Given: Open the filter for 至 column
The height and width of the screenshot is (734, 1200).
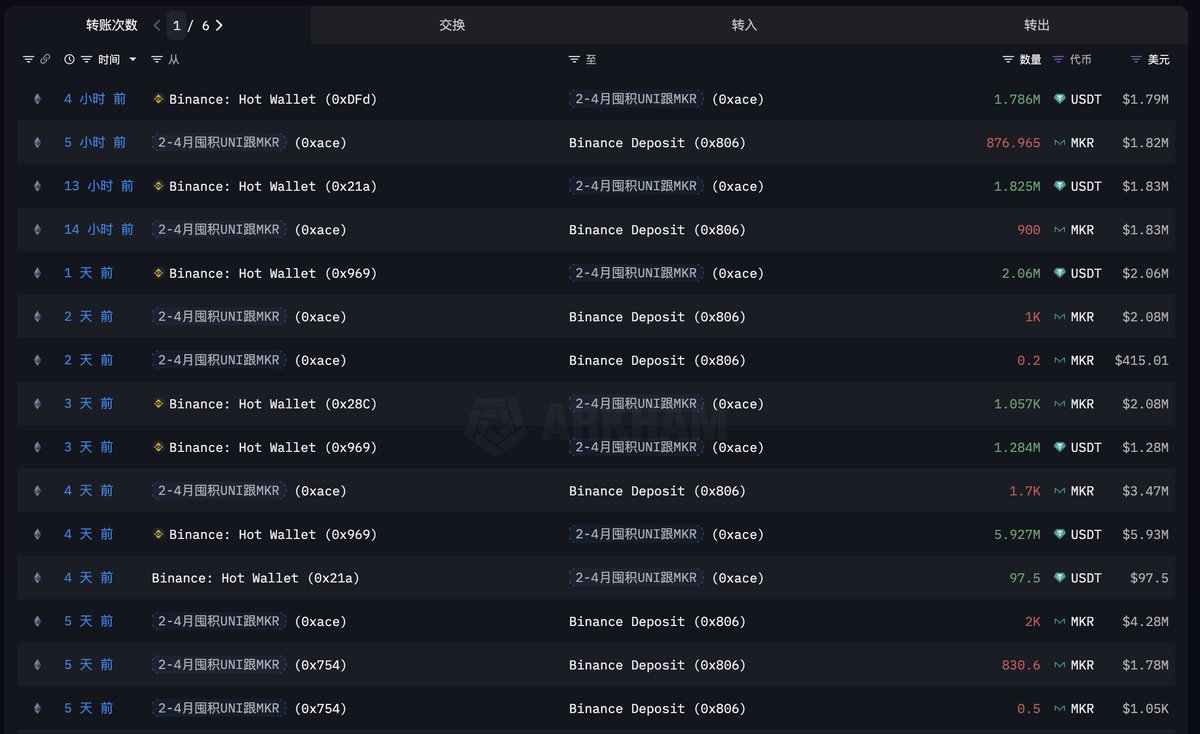Looking at the screenshot, I should click(x=574, y=60).
